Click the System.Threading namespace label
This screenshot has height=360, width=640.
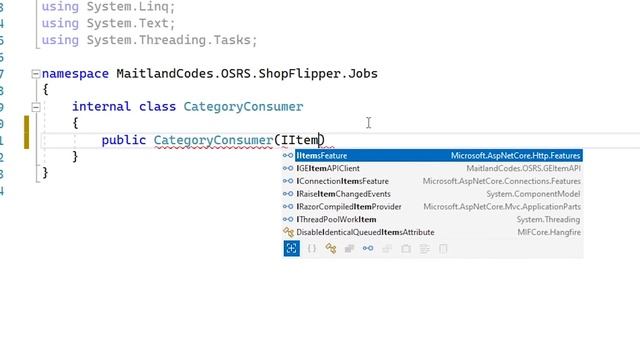[x=548, y=219]
